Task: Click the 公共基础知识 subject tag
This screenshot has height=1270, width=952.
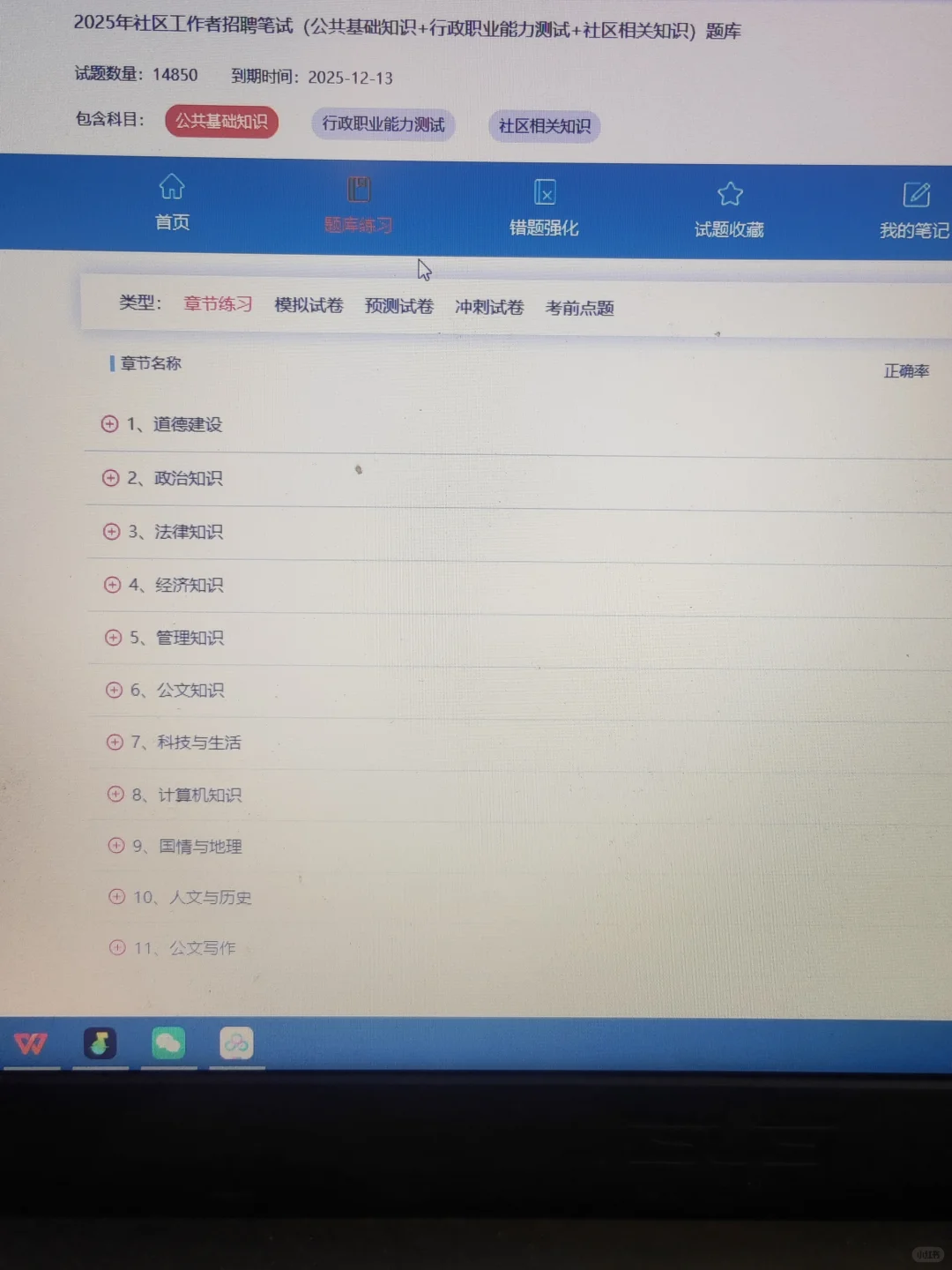Action: [221, 122]
